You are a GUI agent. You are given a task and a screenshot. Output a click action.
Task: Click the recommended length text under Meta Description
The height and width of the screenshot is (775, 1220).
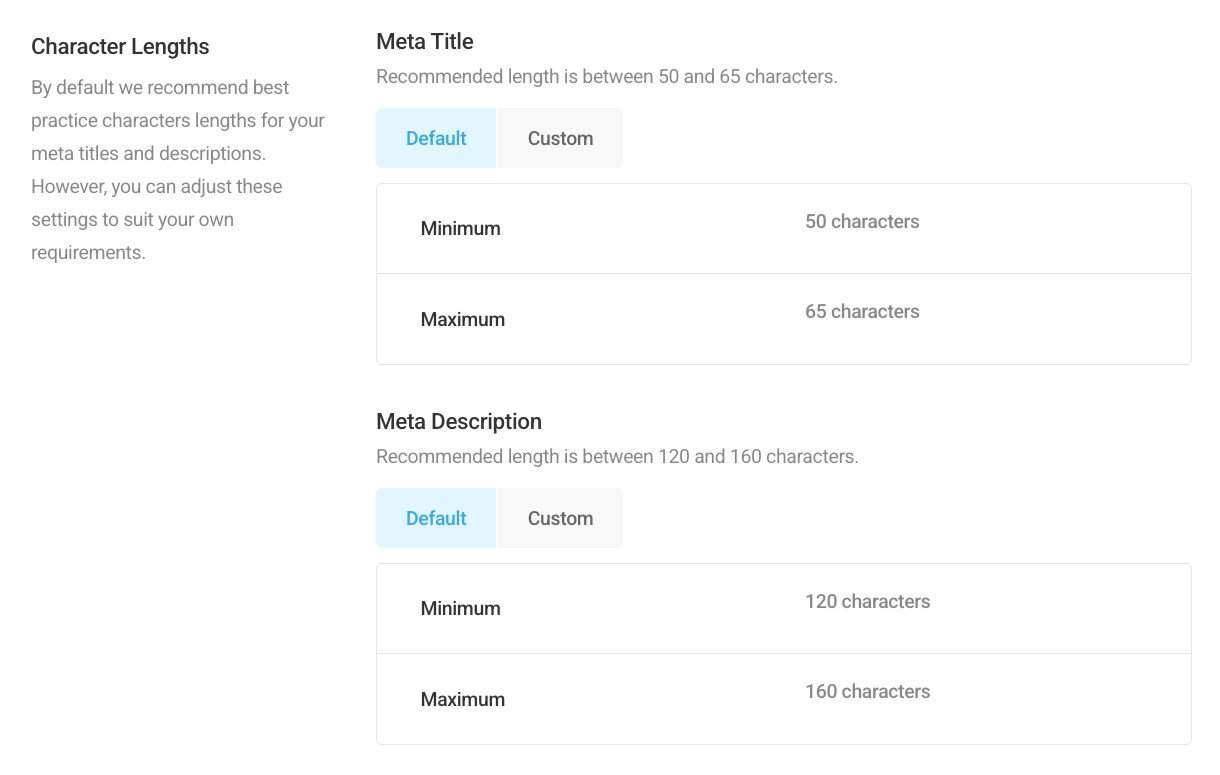coord(617,456)
